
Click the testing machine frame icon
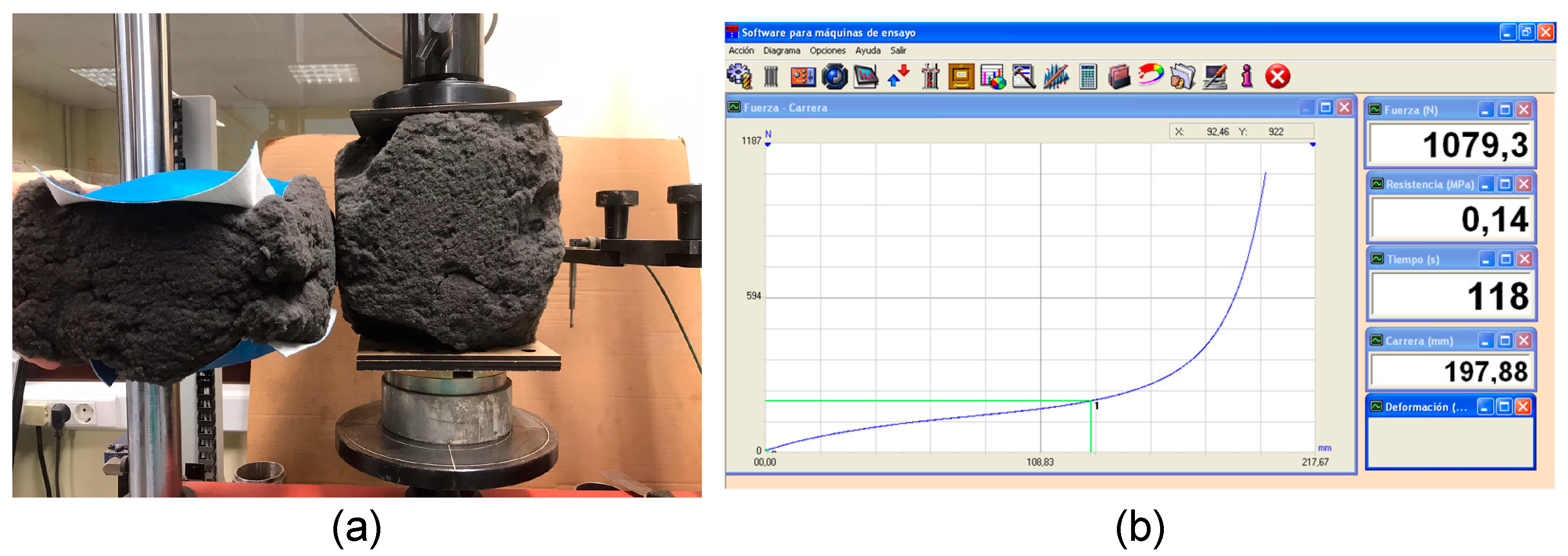930,77
